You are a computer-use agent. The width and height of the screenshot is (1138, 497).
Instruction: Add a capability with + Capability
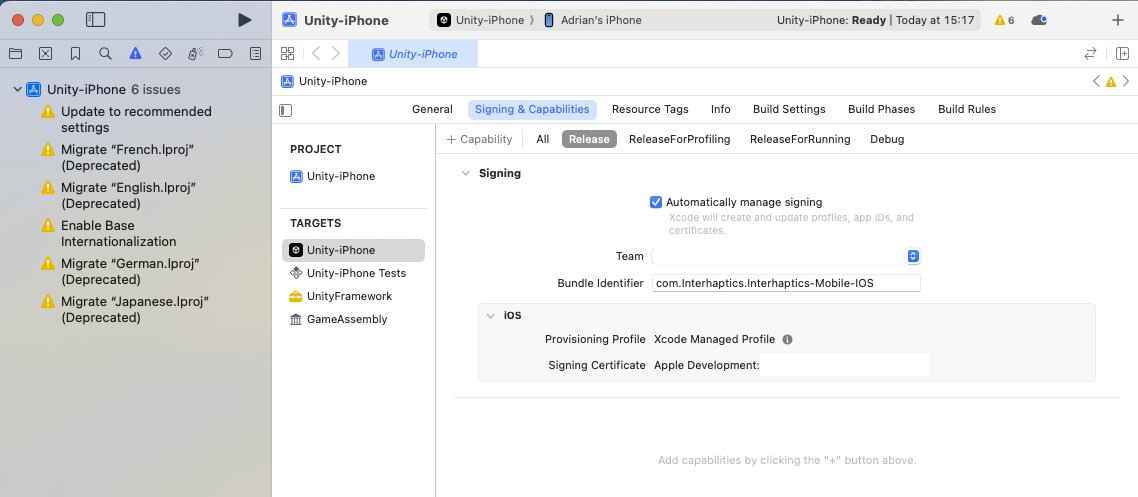[x=479, y=139]
